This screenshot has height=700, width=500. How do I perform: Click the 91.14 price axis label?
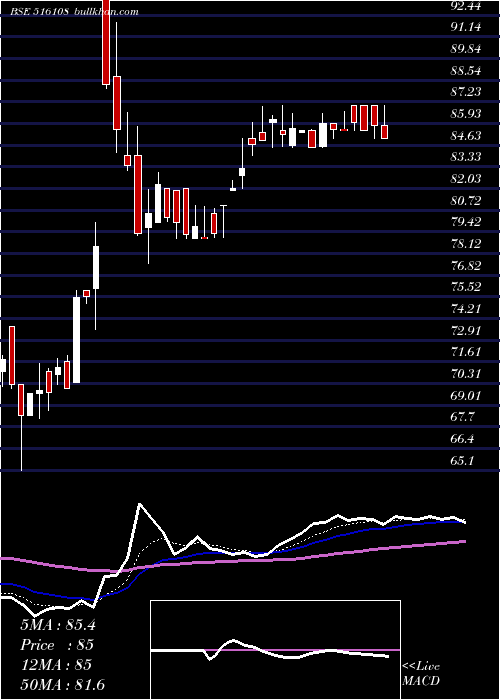[465, 27]
